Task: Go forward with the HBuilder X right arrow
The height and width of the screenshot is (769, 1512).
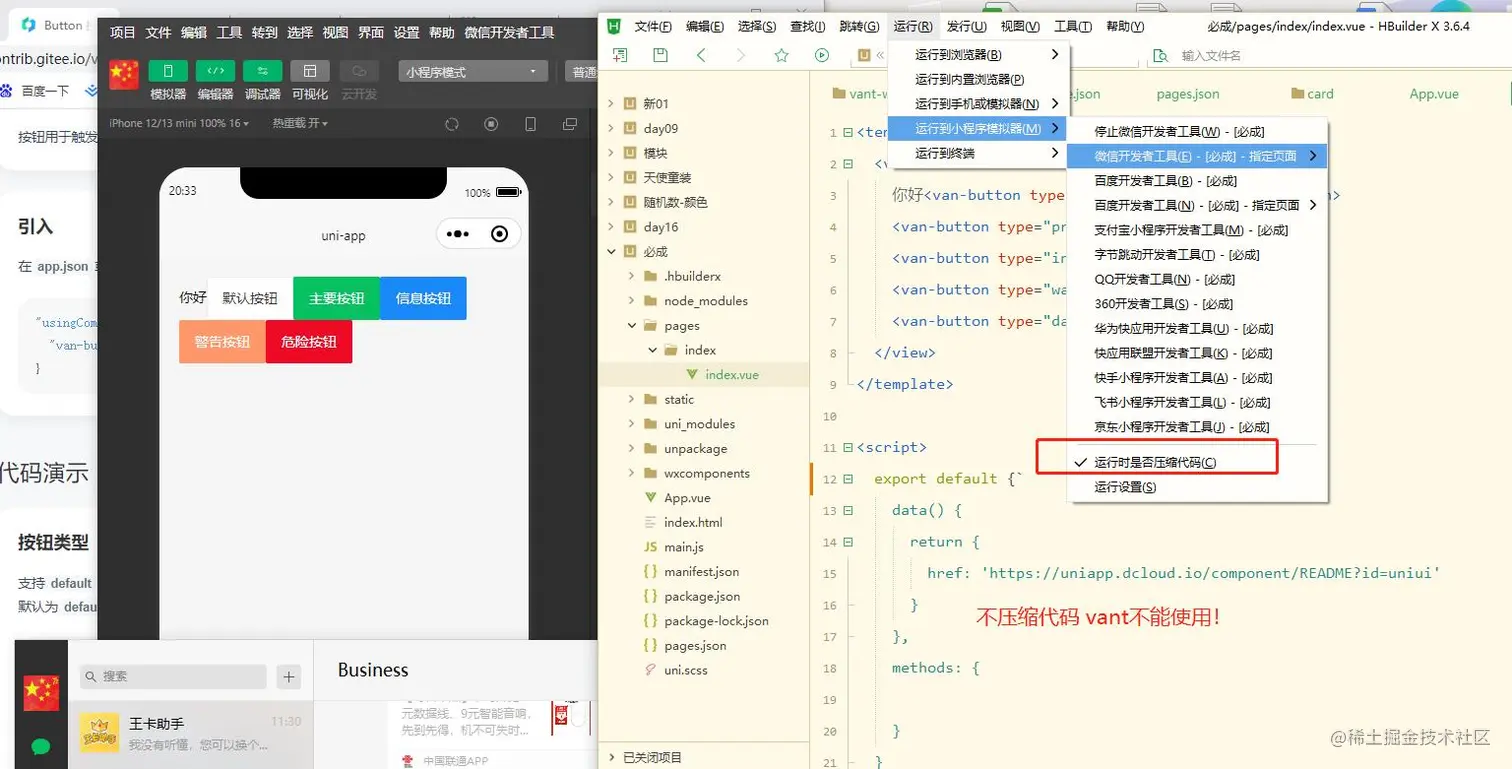Action: 741,56
